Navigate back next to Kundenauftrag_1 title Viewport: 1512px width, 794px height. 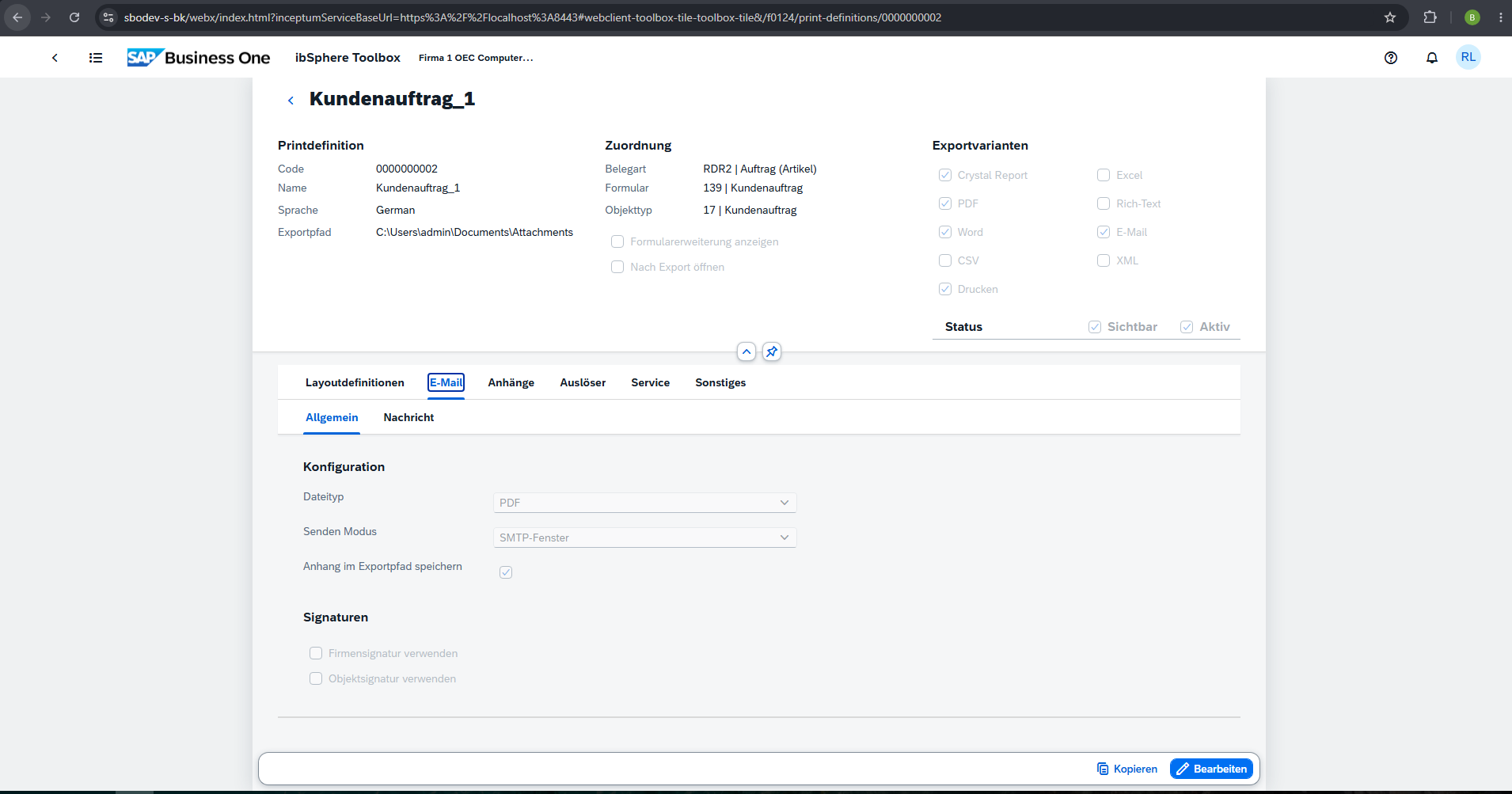pyautogui.click(x=291, y=100)
